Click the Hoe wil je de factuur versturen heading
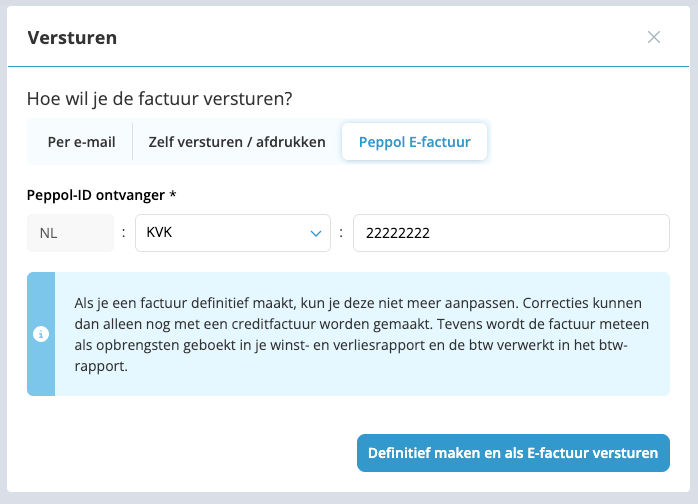This screenshot has width=698, height=504. (166, 99)
